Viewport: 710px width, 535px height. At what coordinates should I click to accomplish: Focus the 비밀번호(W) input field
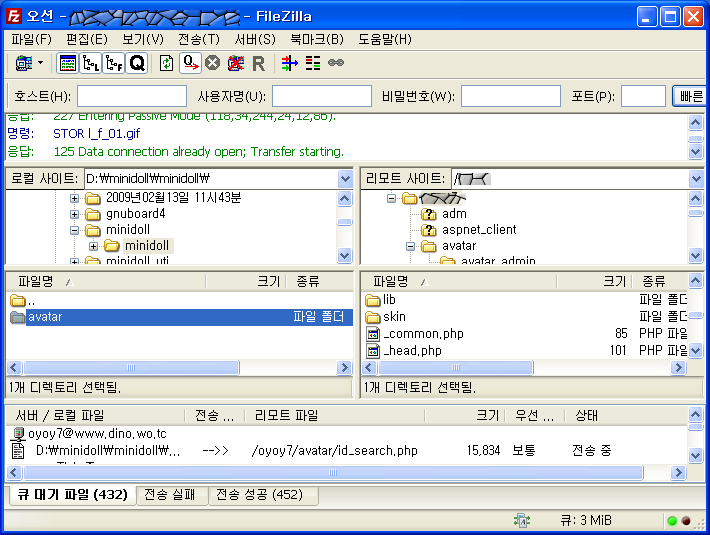[511, 96]
